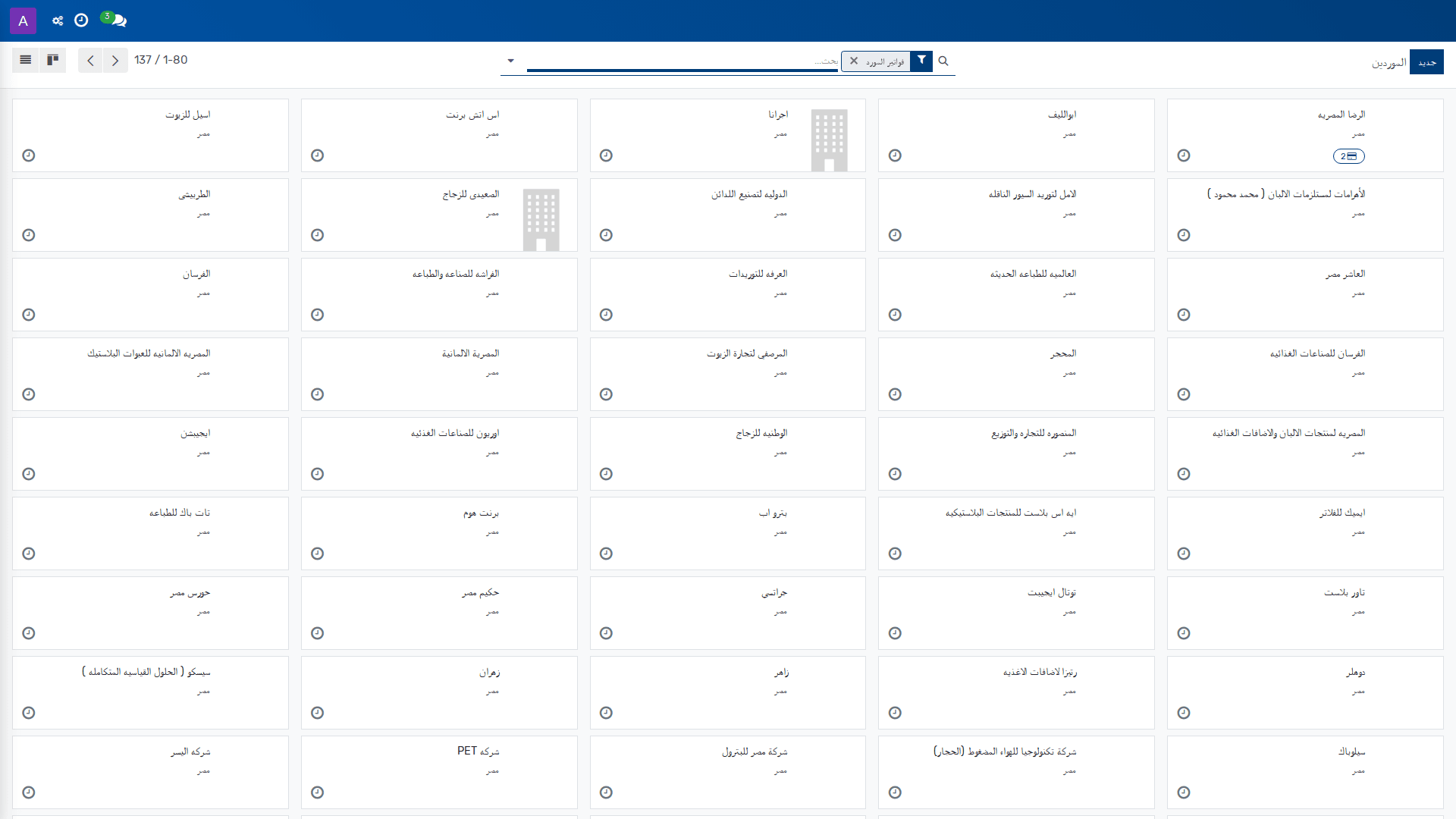This screenshot has height=819, width=1456.
Task: Create a new vendor with جديد button
Action: (x=1427, y=62)
